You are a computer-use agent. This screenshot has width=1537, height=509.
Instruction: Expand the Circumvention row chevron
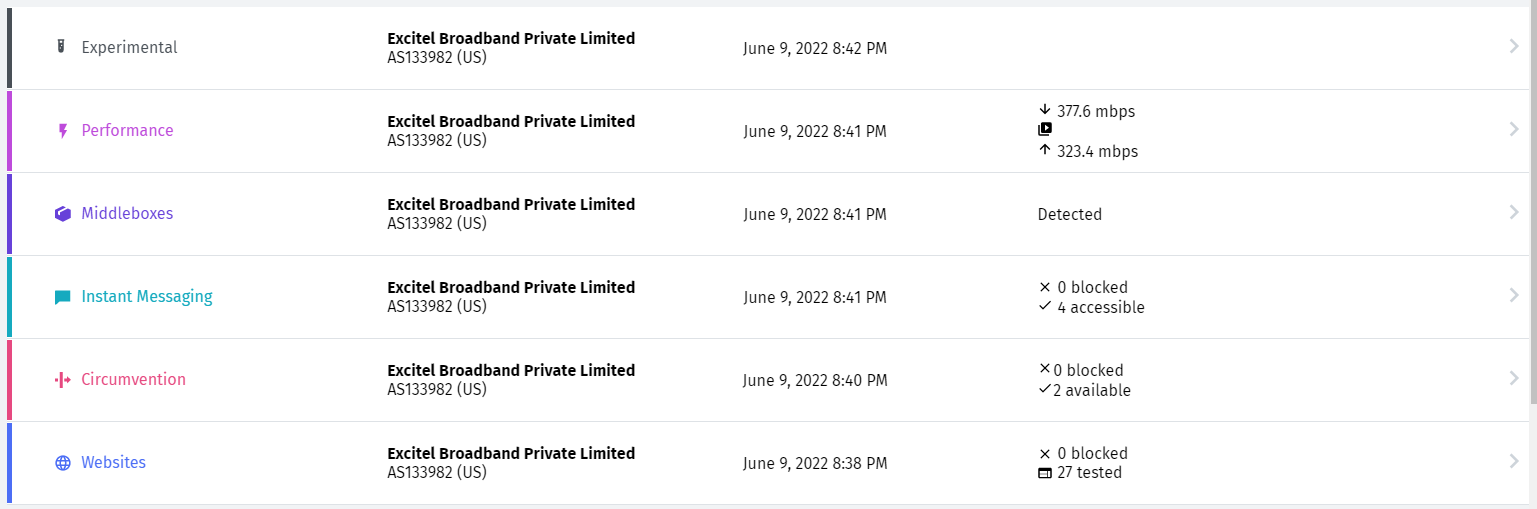pyautogui.click(x=1514, y=378)
